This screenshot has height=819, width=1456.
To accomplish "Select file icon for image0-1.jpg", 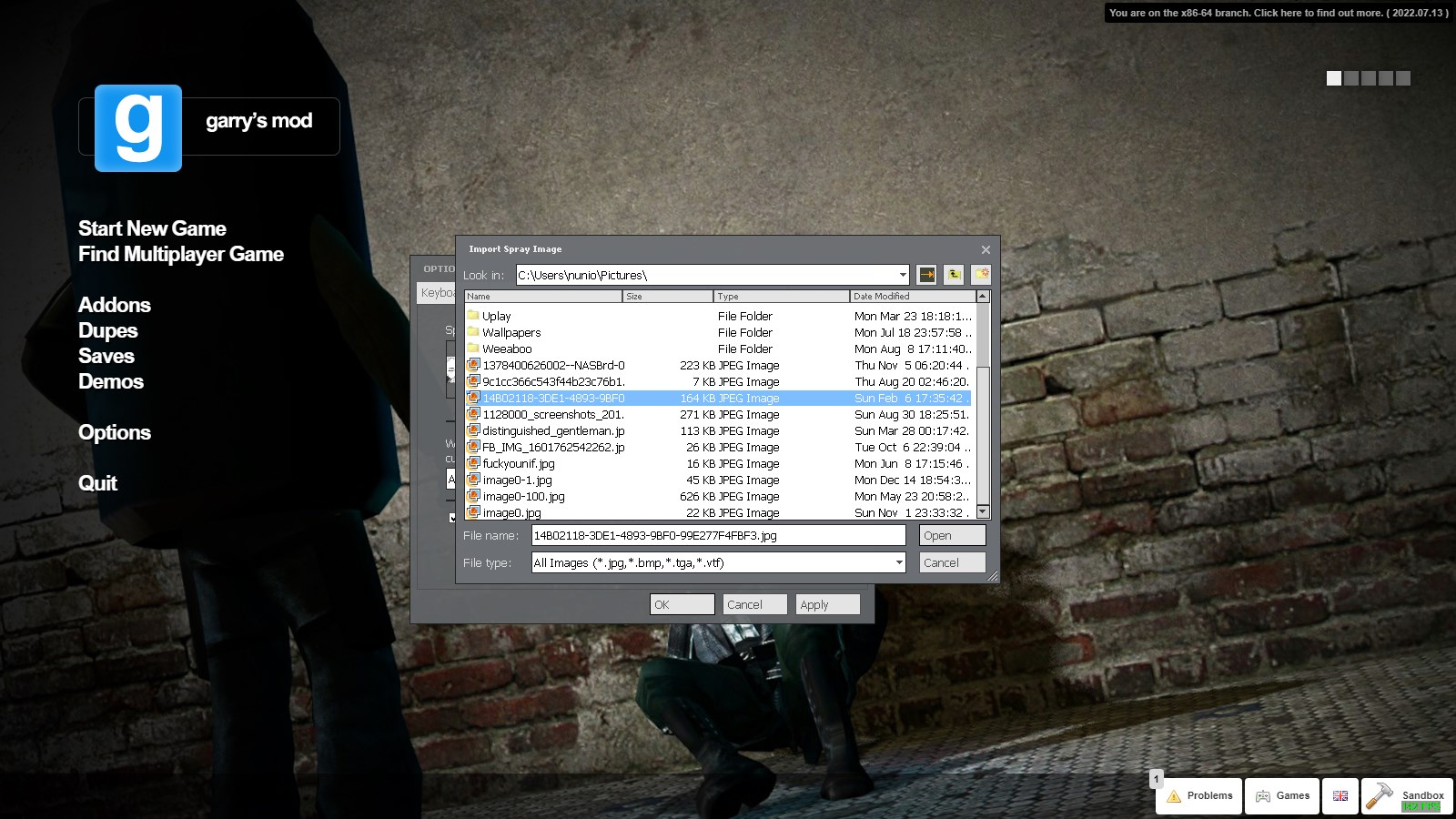I will click(473, 480).
